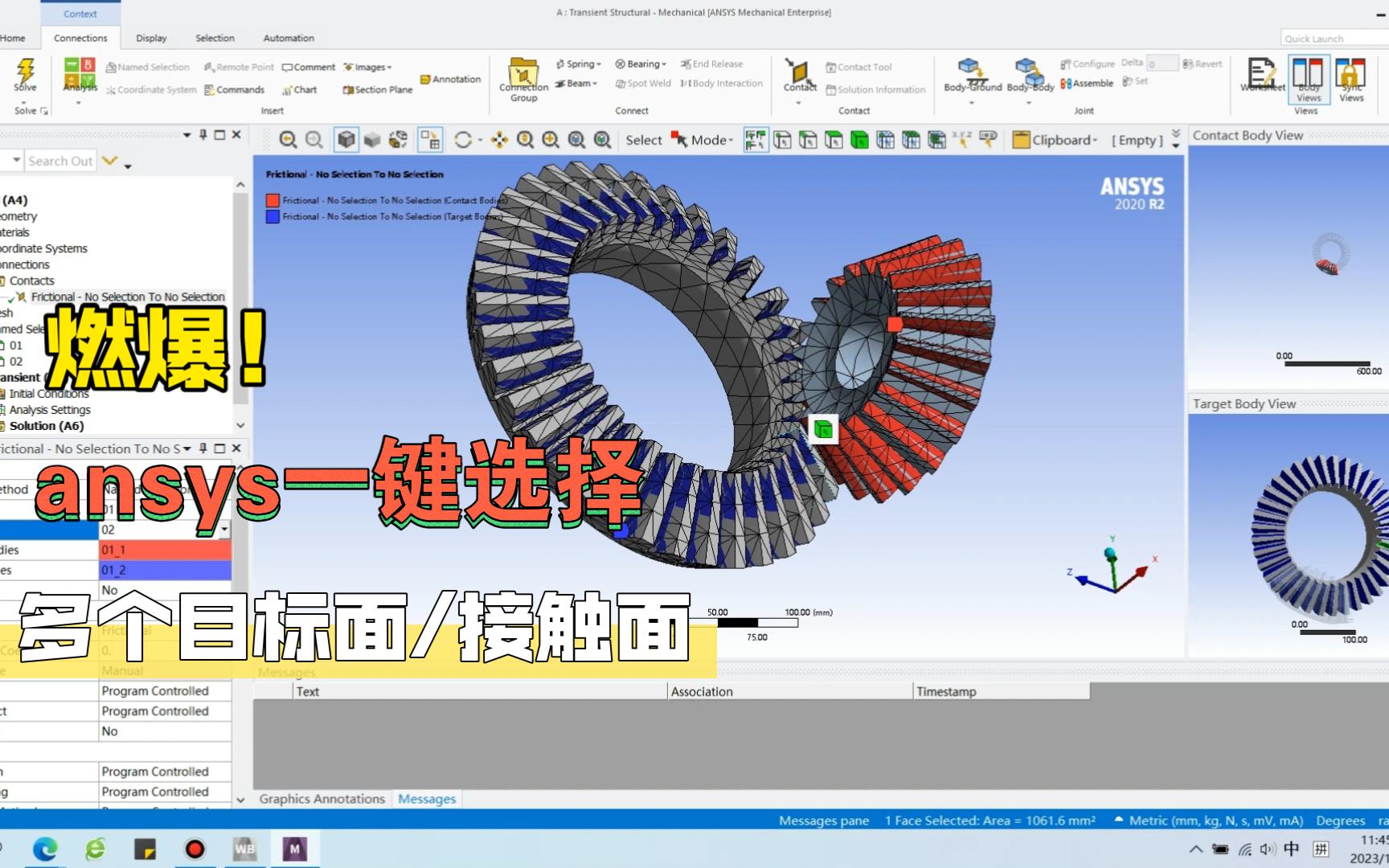
Task: Click the blue Target Bodies legend swatch
Action: (x=272, y=216)
